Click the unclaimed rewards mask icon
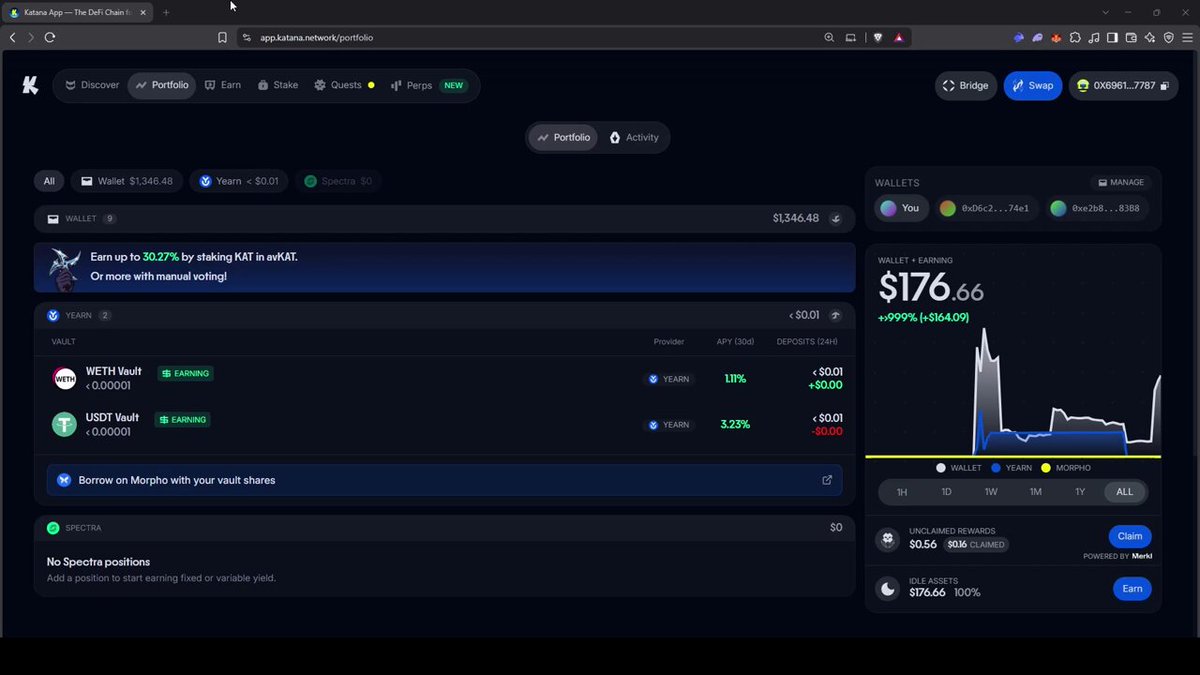1200x675 pixels. 888,539
